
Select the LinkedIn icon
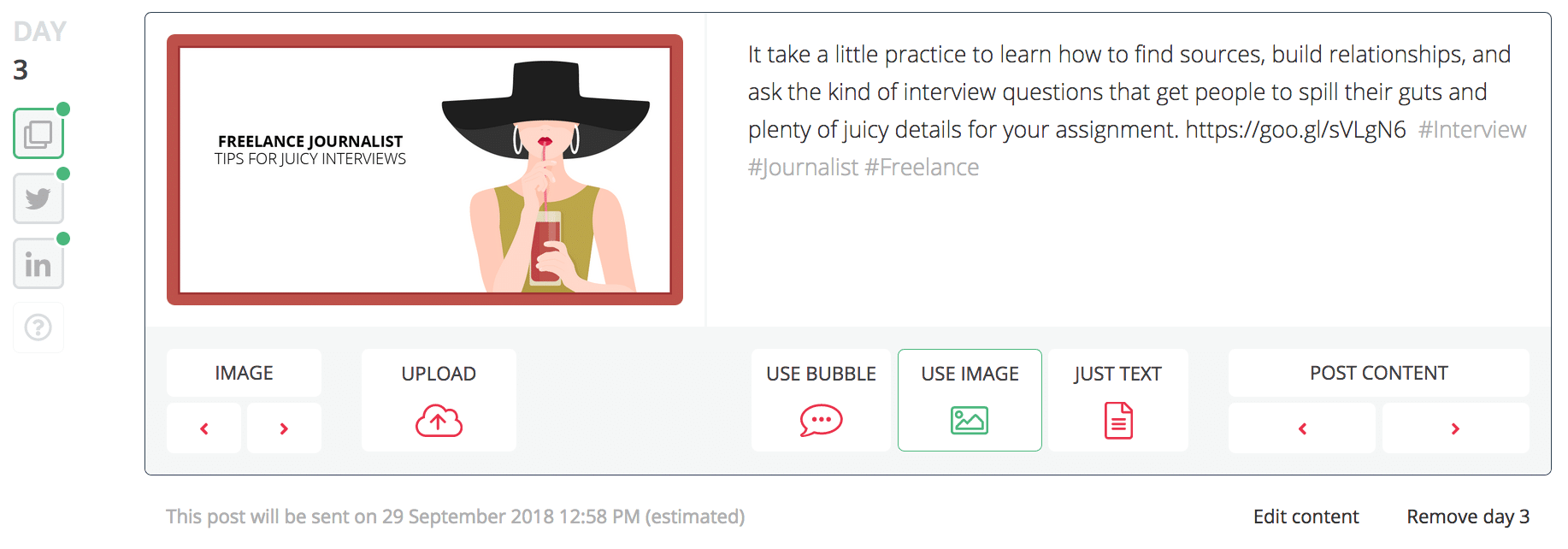(38, 264)
